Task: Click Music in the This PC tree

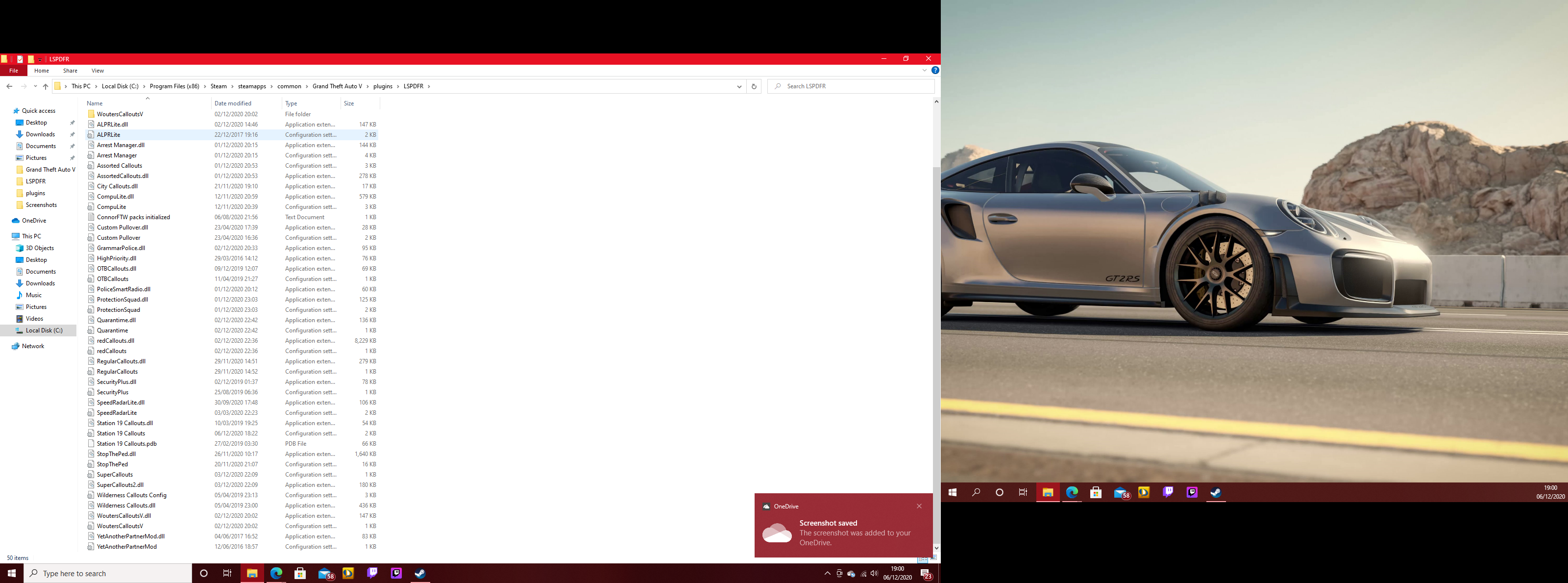Action: pyautogui.click(x=33, y=296)
